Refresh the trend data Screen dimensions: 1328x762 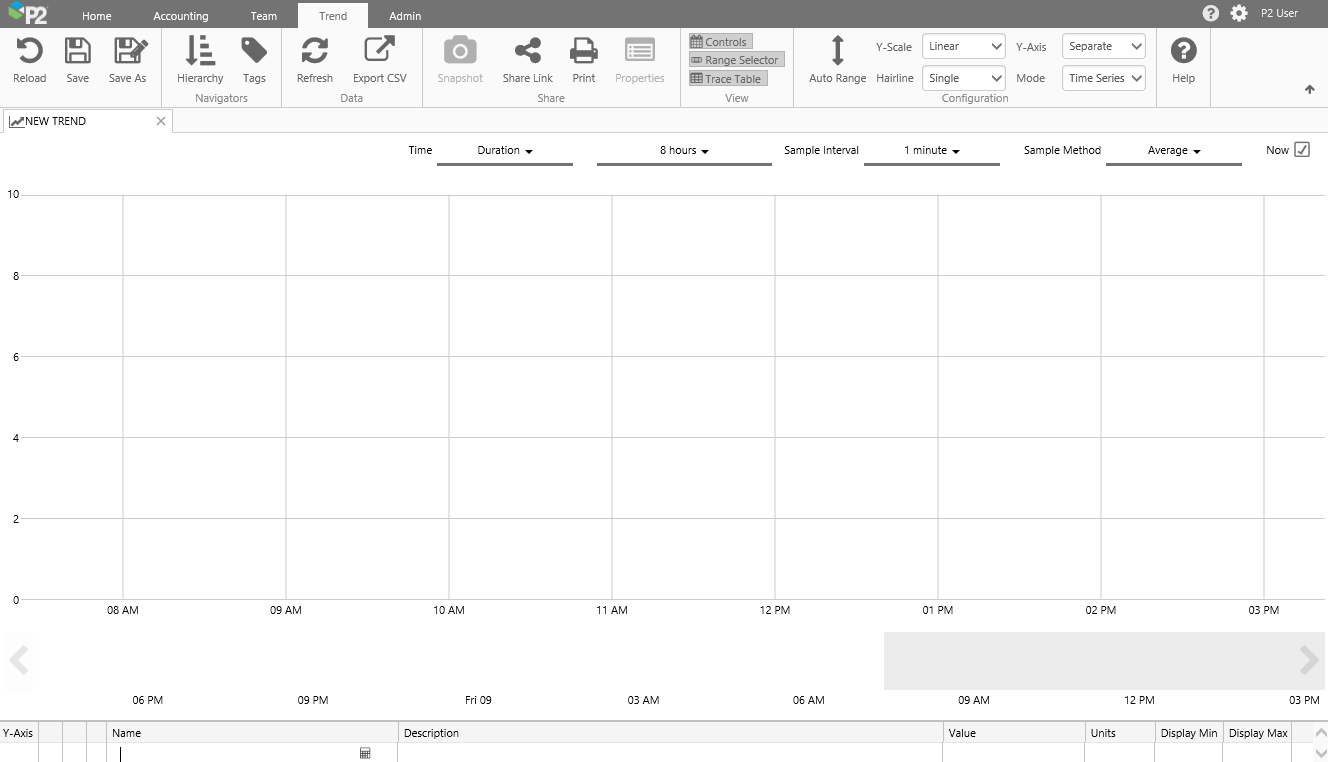coord(315,52)
